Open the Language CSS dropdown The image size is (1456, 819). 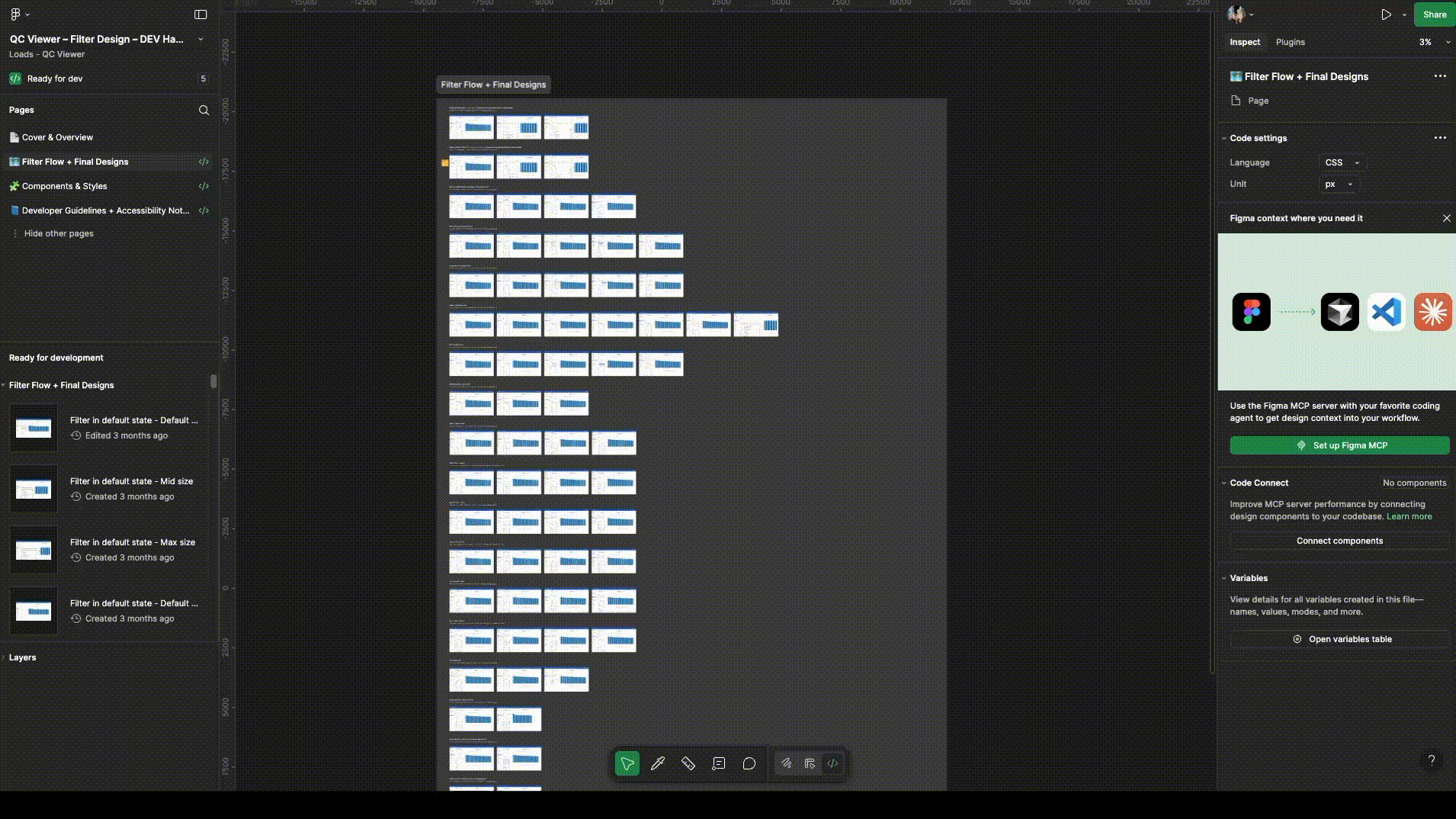pyautogui.click(x=1342, y=162)
